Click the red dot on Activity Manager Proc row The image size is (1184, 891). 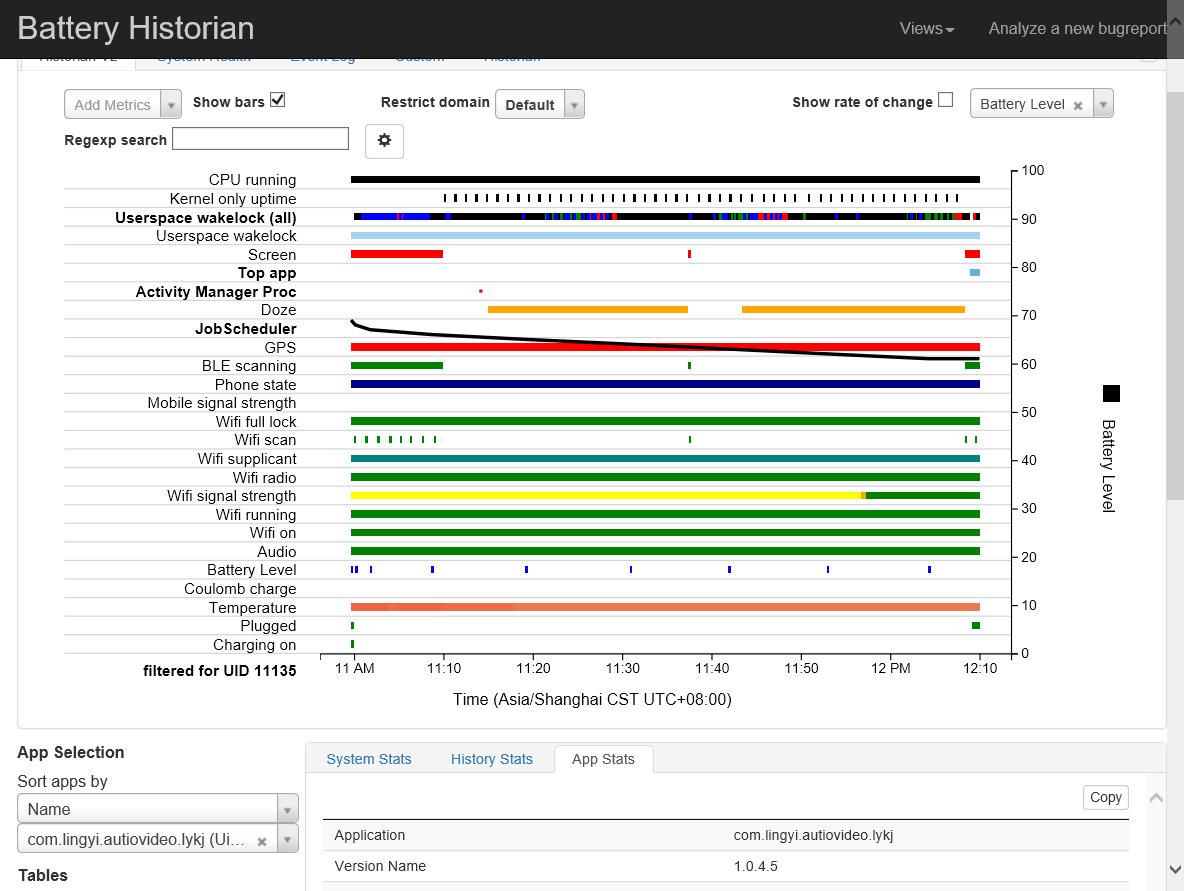481,291
